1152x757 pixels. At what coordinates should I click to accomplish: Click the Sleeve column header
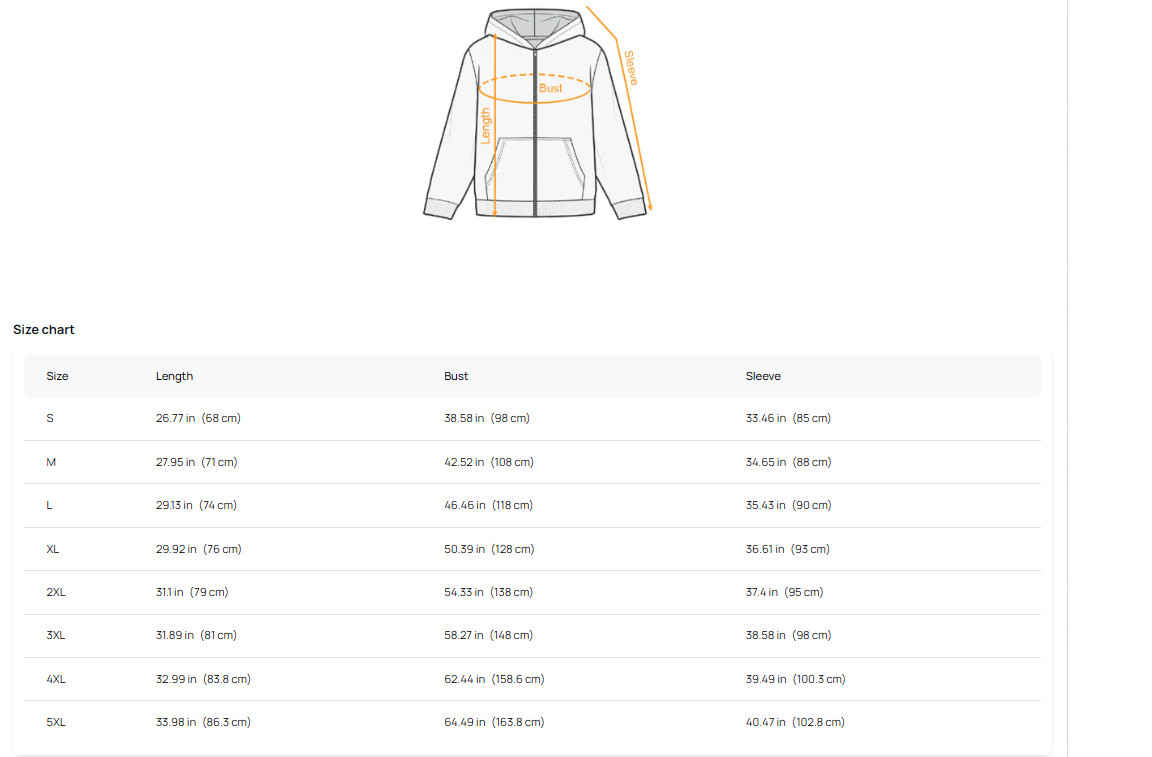[763, 376]
